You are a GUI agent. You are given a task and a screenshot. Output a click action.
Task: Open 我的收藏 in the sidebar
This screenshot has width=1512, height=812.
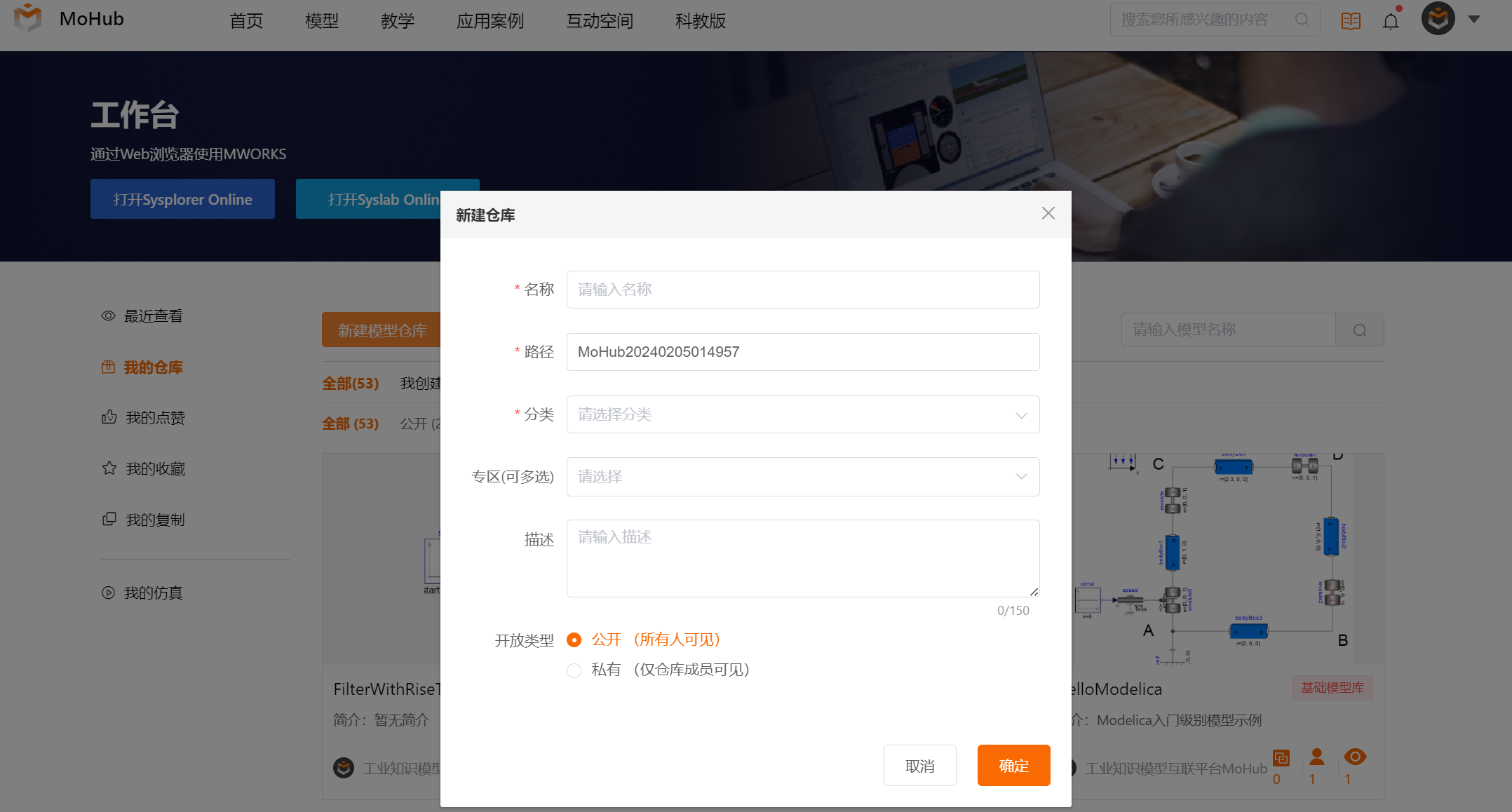pyautogui.click(x=155, y=468)
